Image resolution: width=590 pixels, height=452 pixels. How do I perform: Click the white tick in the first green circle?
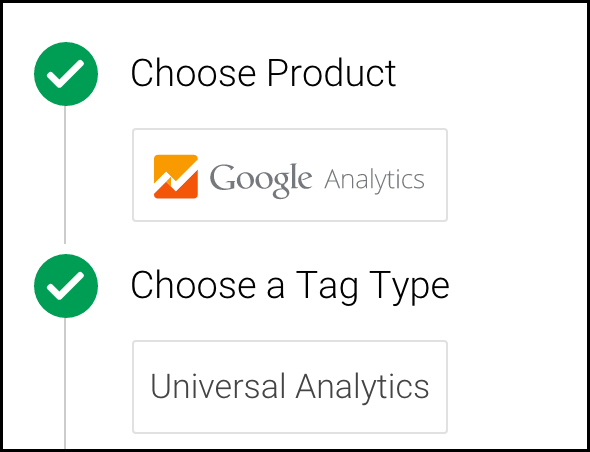65,73
